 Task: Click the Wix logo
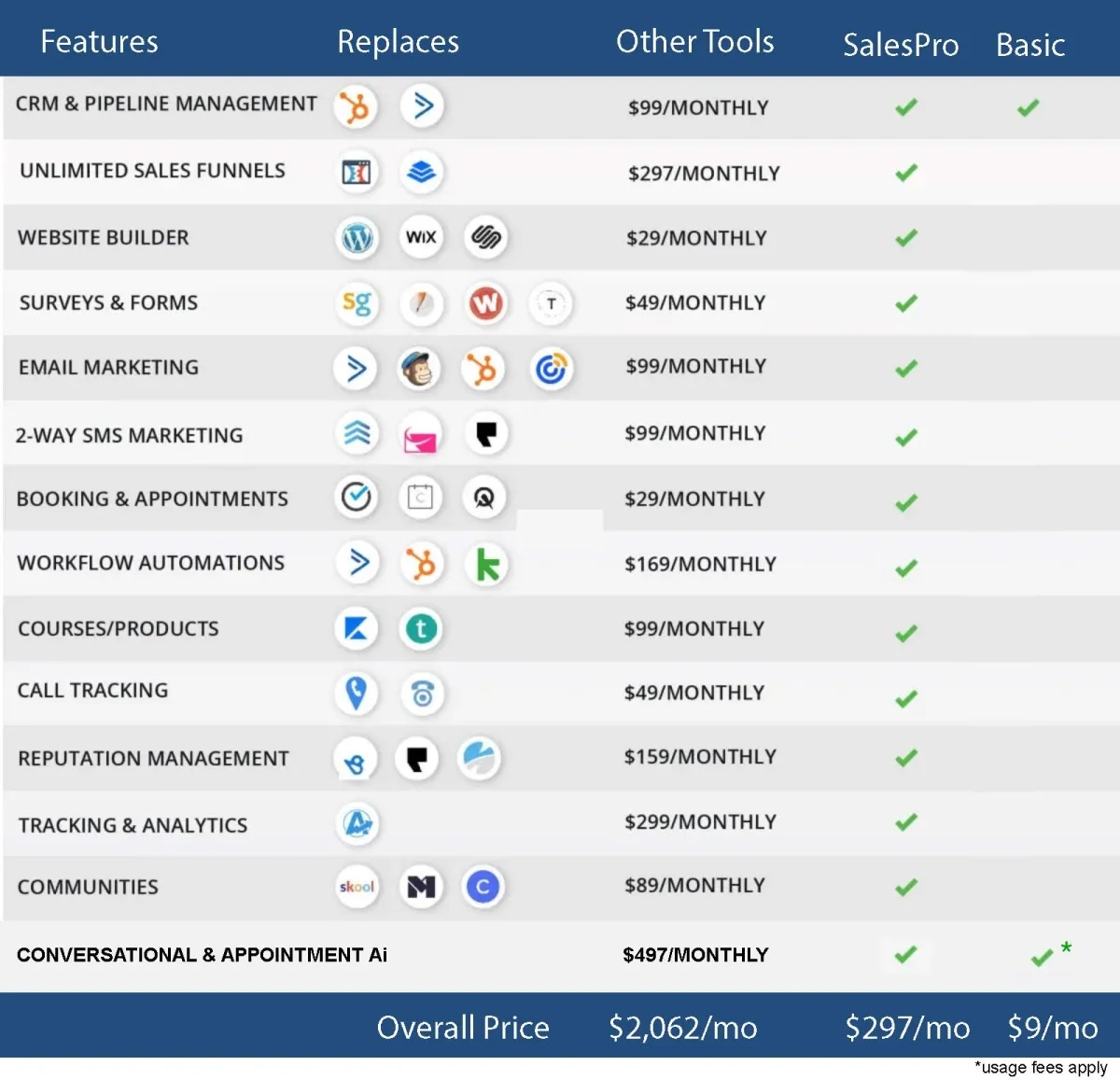coord(421,237)
